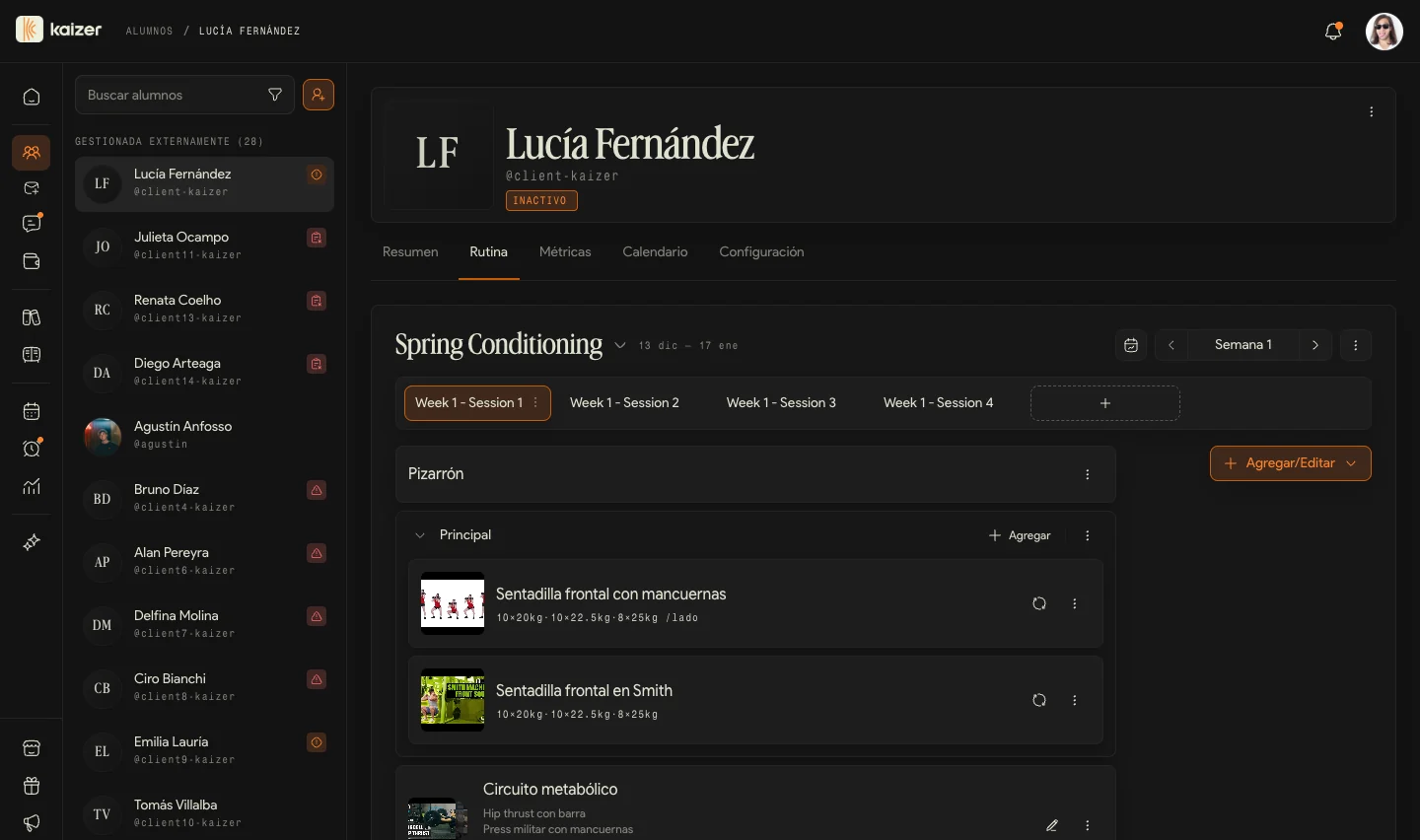The image size is (1420, 840).
Task: Open the notifications bell
Action: [x=1333, y=32]
